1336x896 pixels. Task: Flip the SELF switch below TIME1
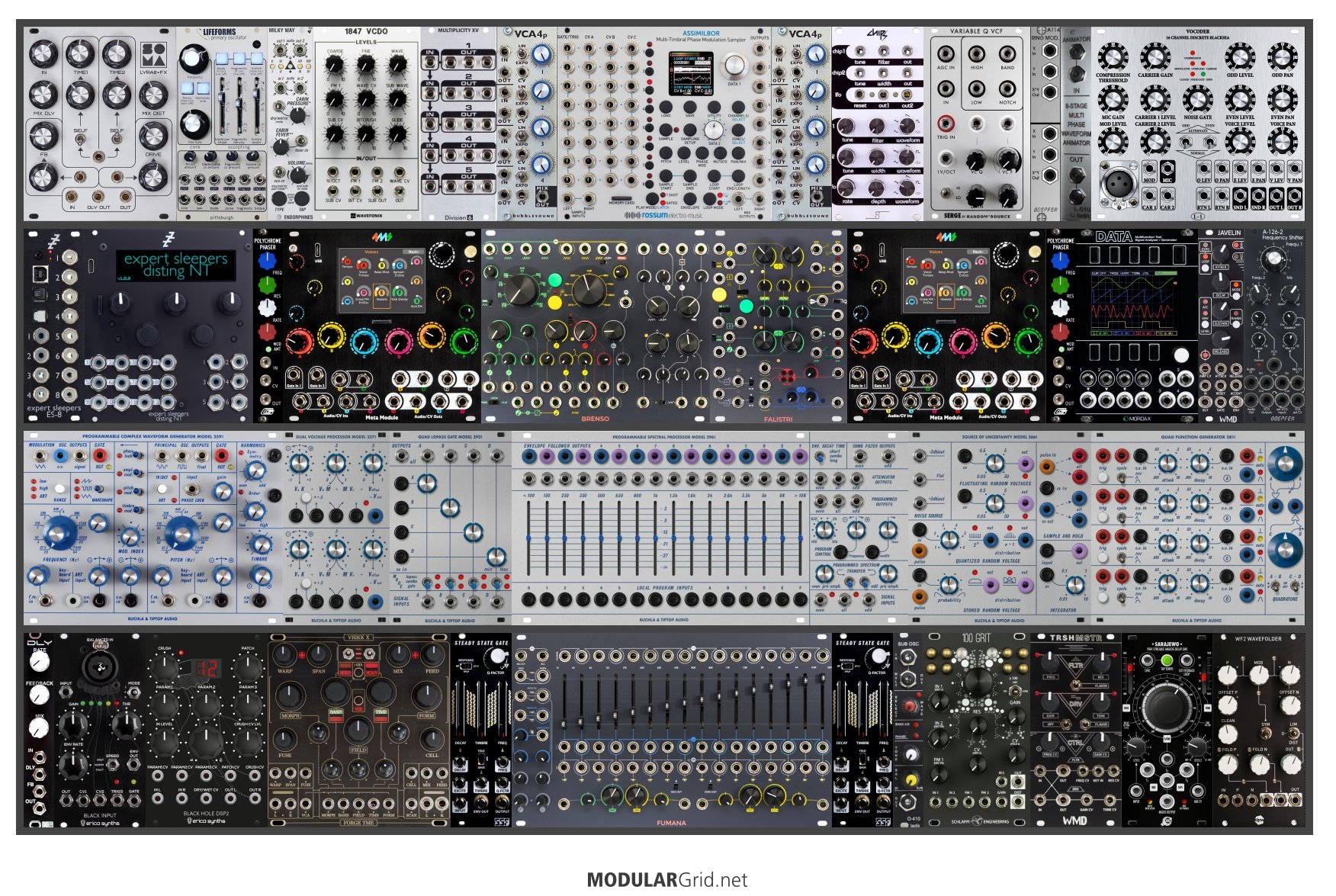click(x=80, y=141)
